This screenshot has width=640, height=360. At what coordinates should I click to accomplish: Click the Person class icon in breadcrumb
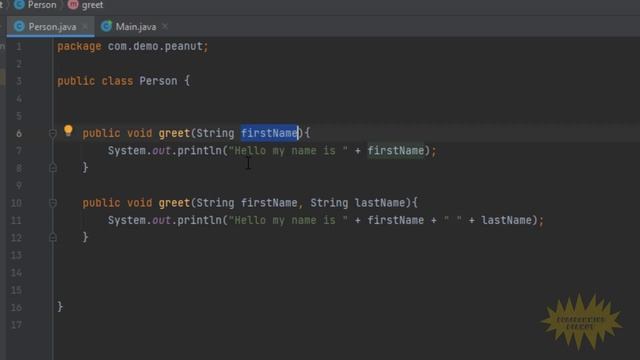click(19, 5)
